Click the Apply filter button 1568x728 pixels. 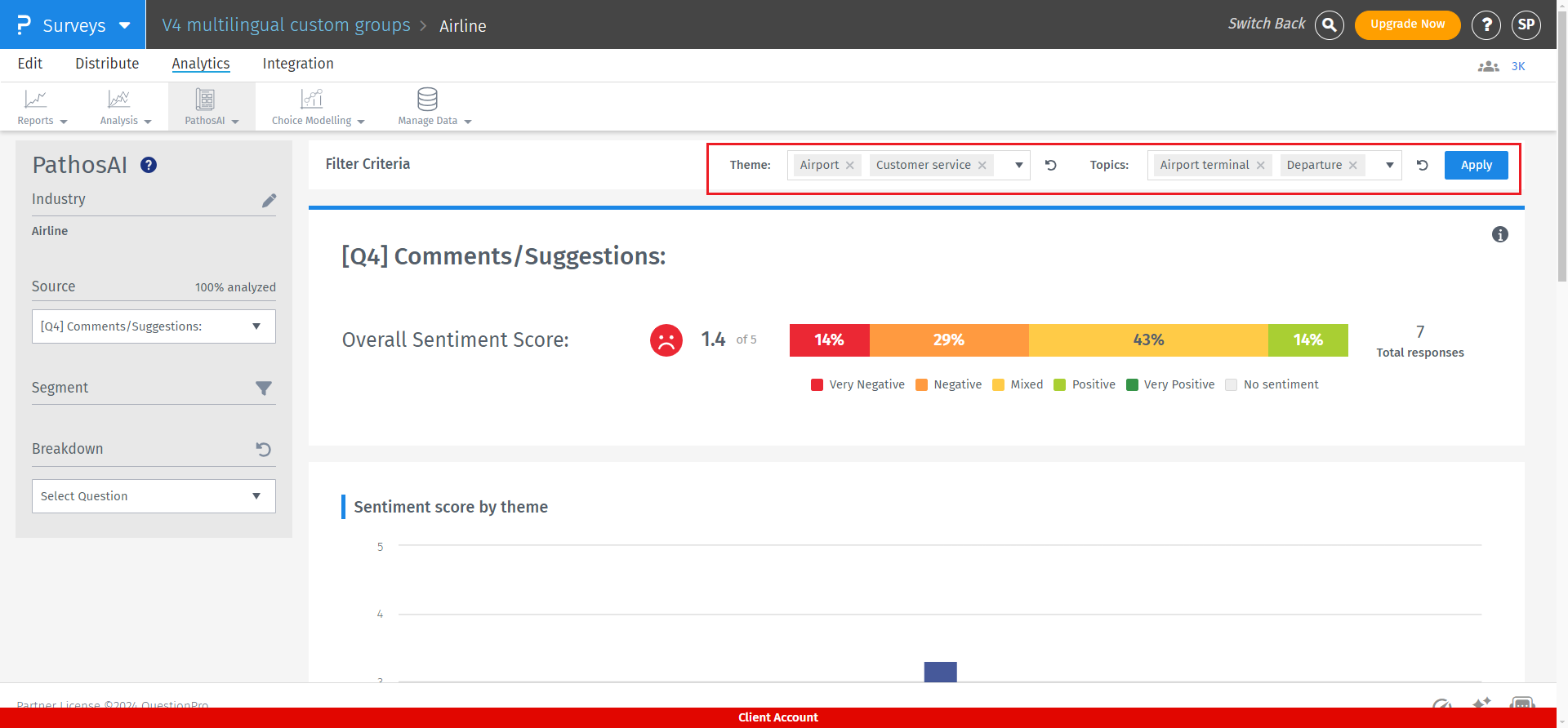click(x=1477, y=165)
